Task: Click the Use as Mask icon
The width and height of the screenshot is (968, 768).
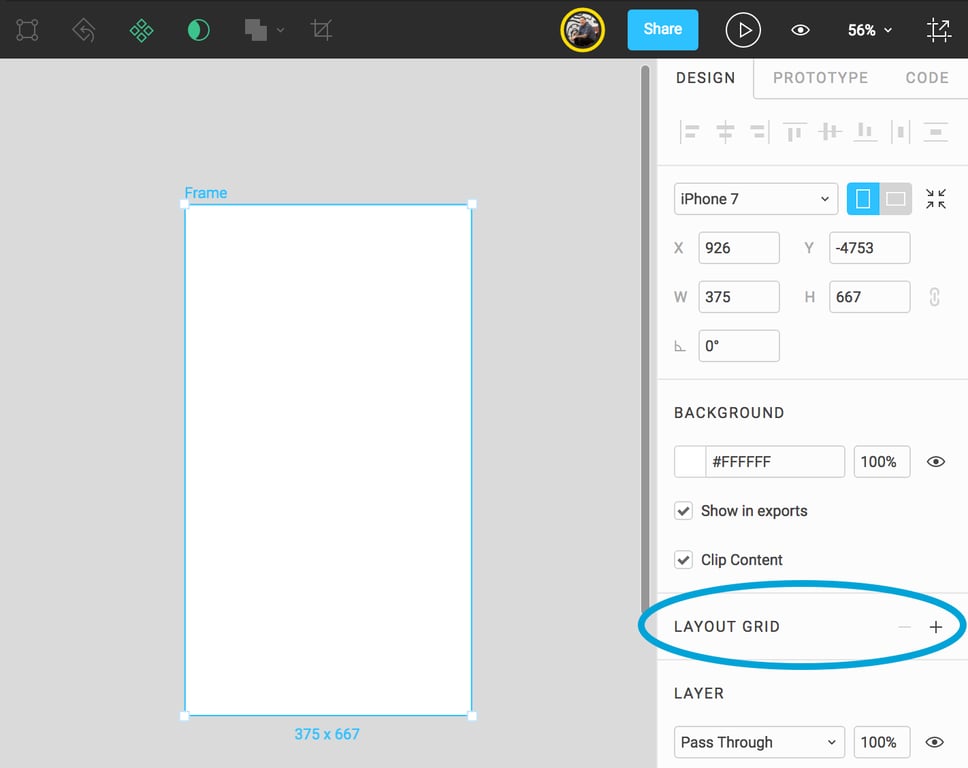Action: pos(198,30)
